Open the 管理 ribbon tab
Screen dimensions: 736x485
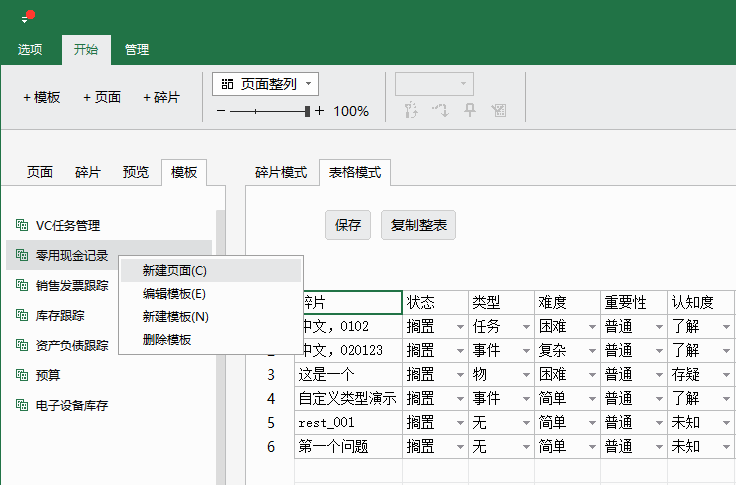137,49
